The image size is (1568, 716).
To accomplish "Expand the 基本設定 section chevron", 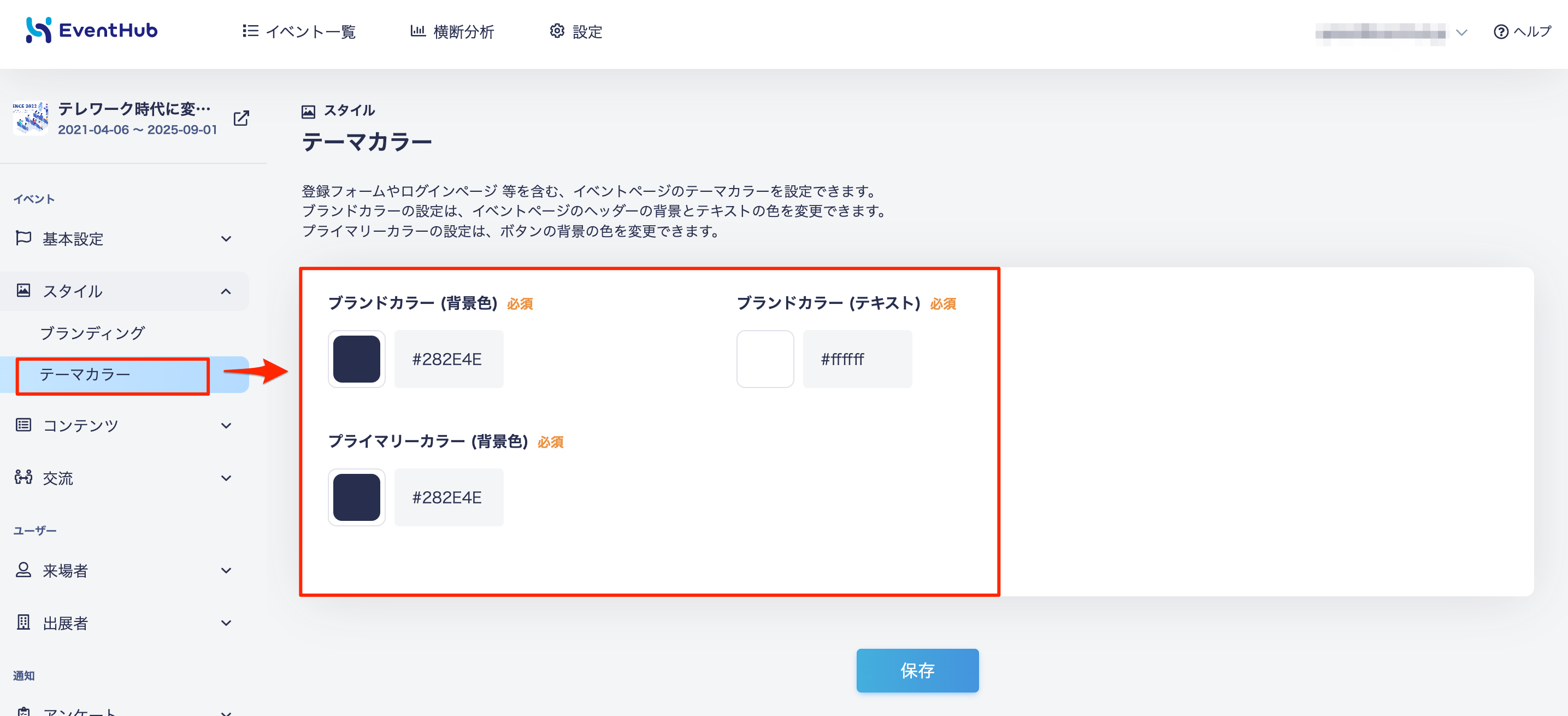I will [226, 239].
